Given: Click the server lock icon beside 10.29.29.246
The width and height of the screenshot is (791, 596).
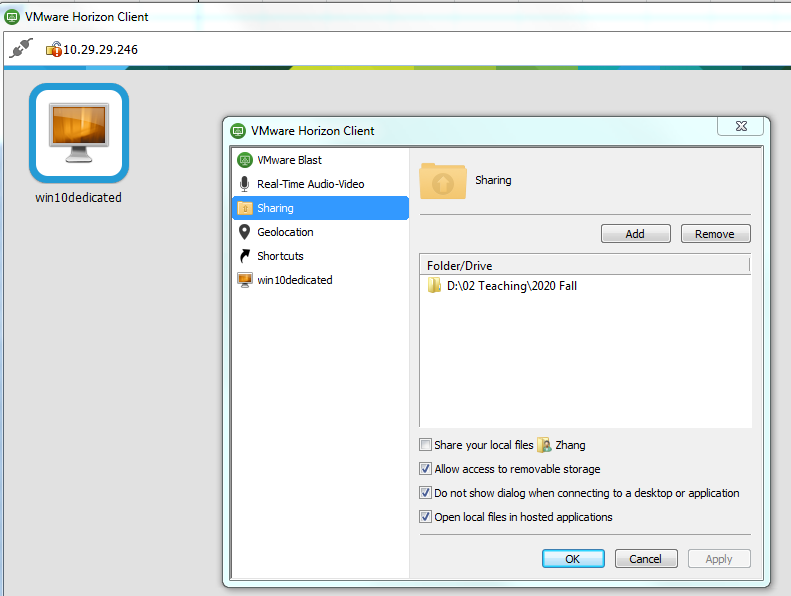Looking at the screenshot, I should tap(53, 49).
